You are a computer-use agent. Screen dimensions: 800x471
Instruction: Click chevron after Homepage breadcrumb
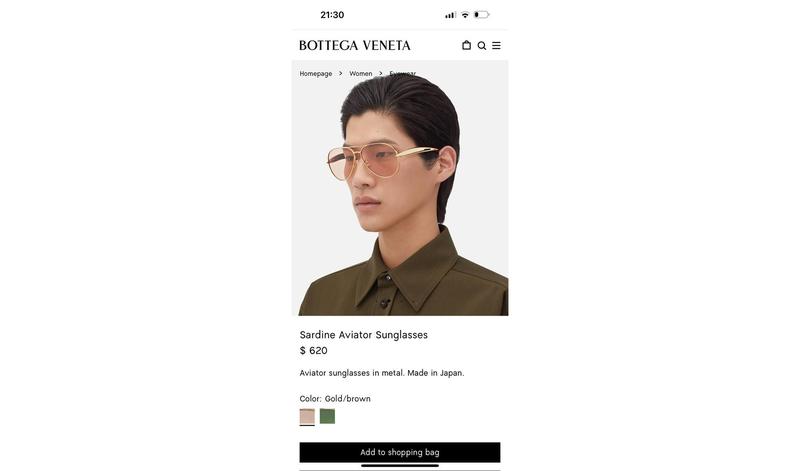tap(340, 73)
